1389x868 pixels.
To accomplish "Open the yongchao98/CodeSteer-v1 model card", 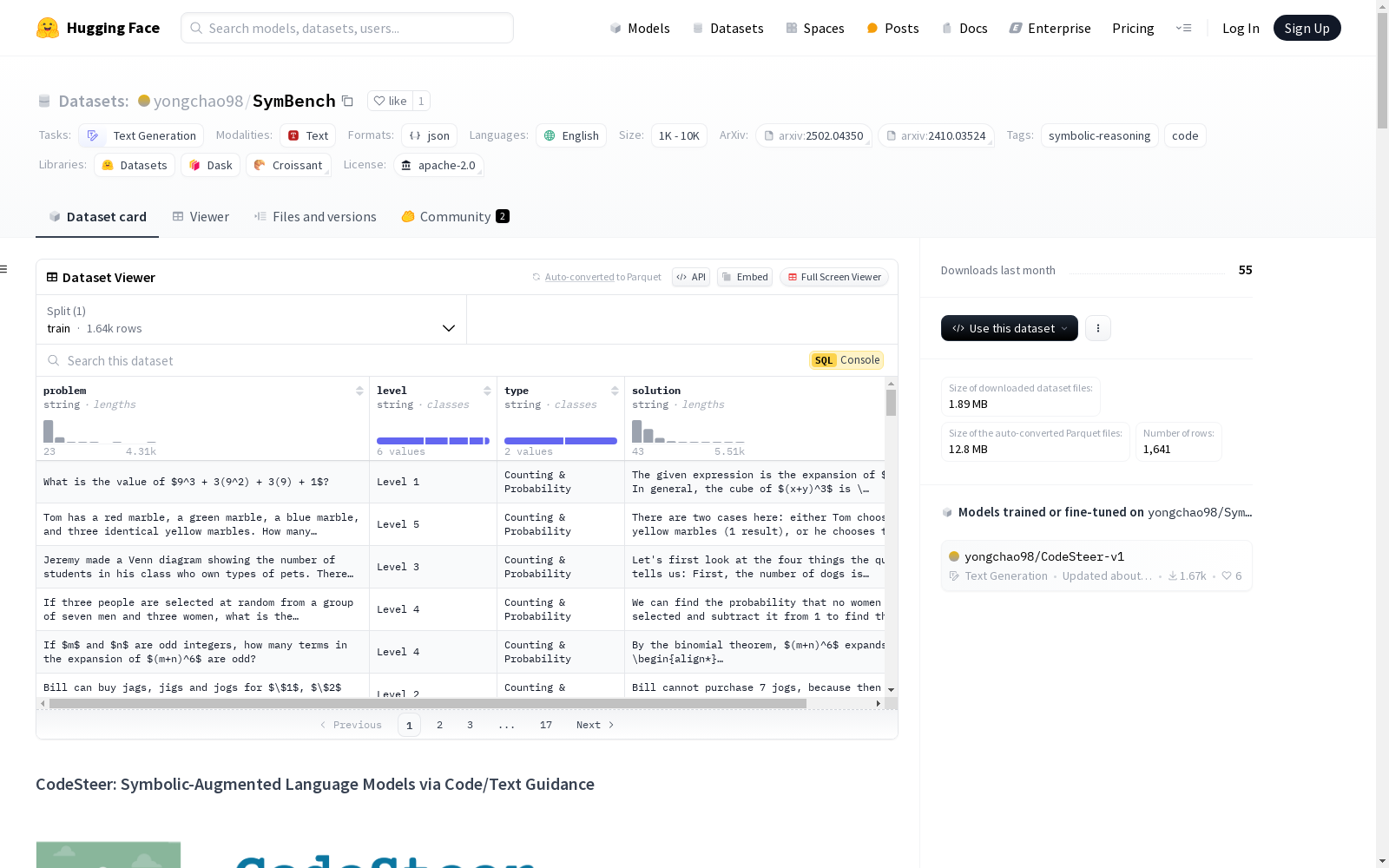I will point(1096,566).
